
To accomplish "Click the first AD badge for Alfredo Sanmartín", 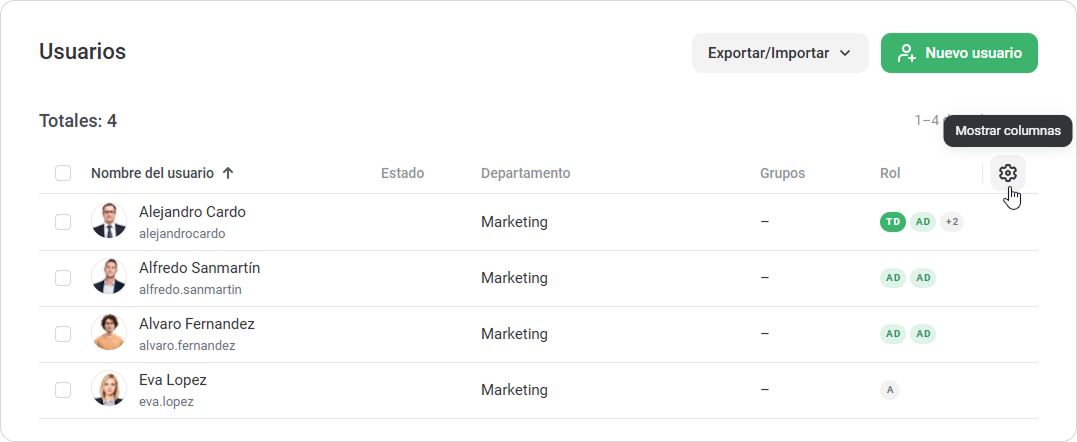I will pyautogui.click(x=892, y=277).
